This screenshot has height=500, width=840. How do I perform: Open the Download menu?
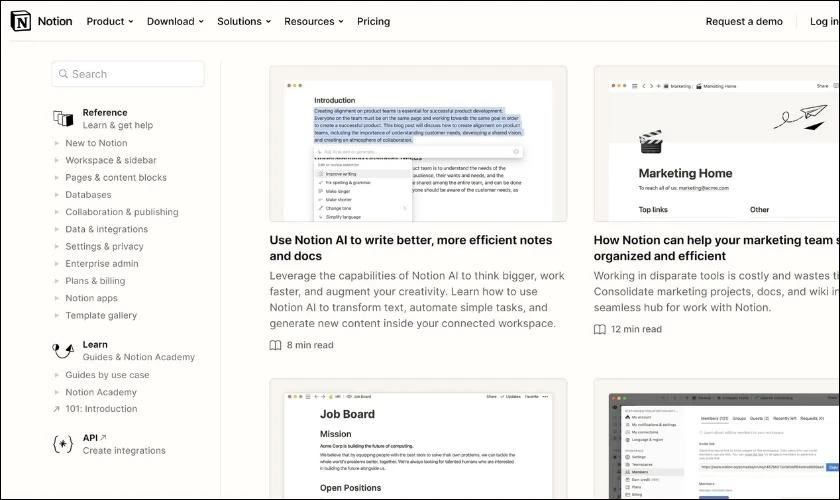(175, 21)
